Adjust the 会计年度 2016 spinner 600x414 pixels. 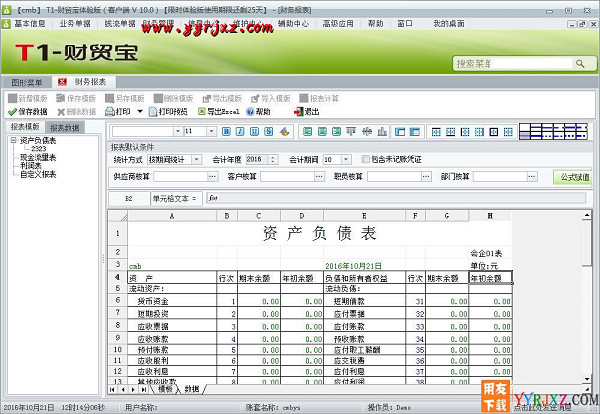[x=272, y=159]
